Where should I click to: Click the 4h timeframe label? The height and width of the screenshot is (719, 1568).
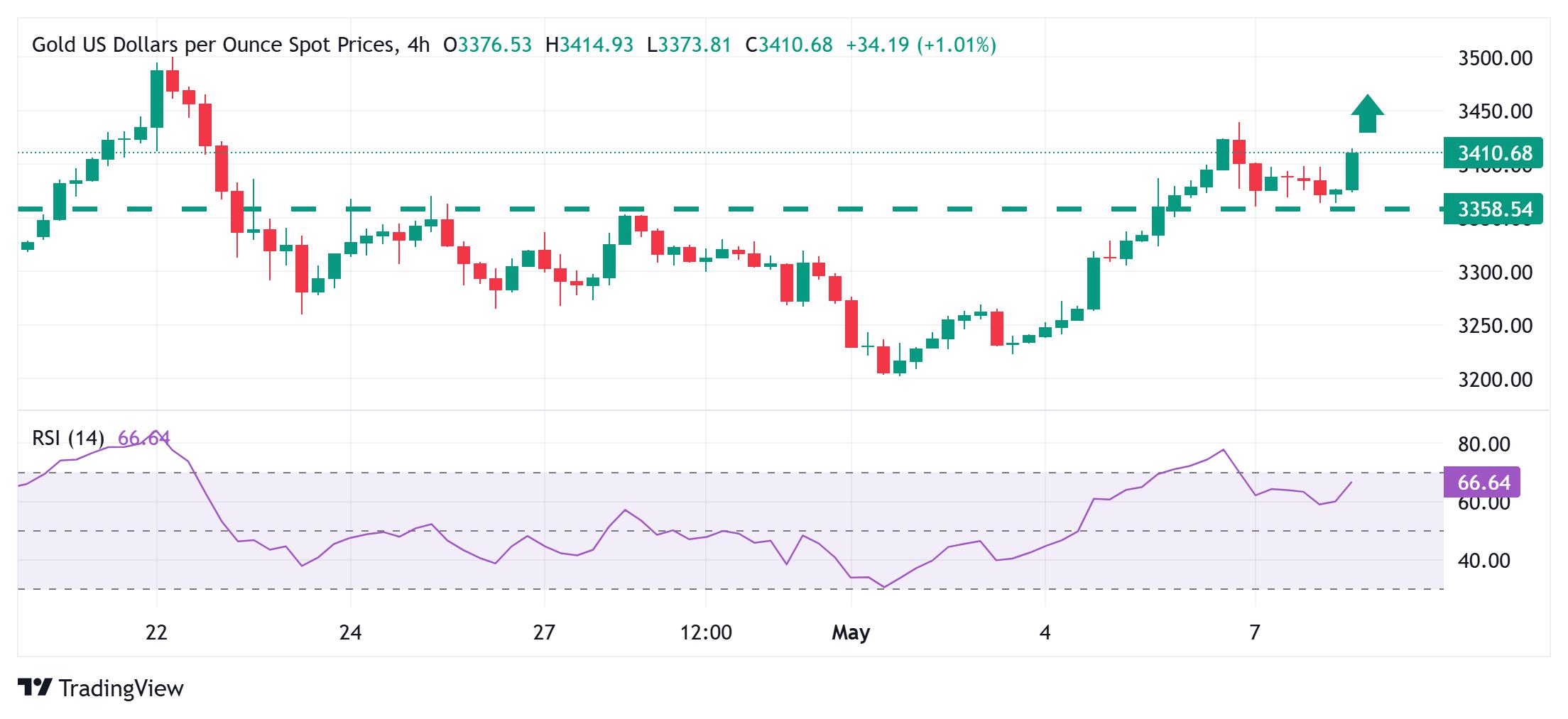[x=419, y=45]
